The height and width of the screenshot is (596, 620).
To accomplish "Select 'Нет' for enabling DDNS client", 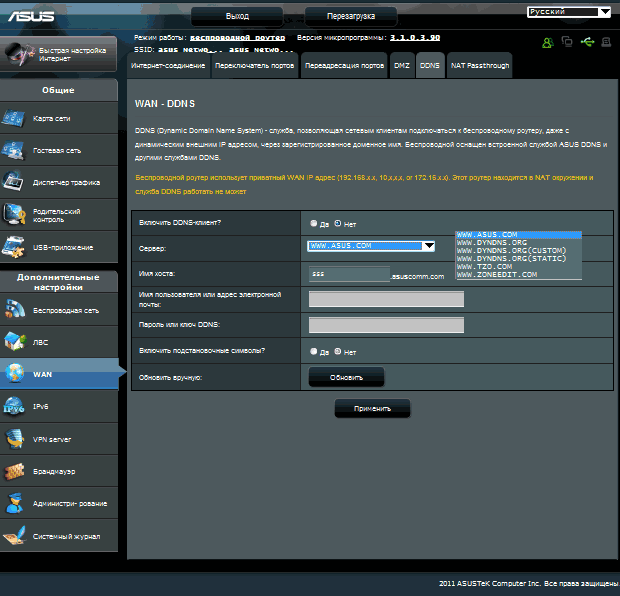I will pyautogui.click(x=338, y=223).
